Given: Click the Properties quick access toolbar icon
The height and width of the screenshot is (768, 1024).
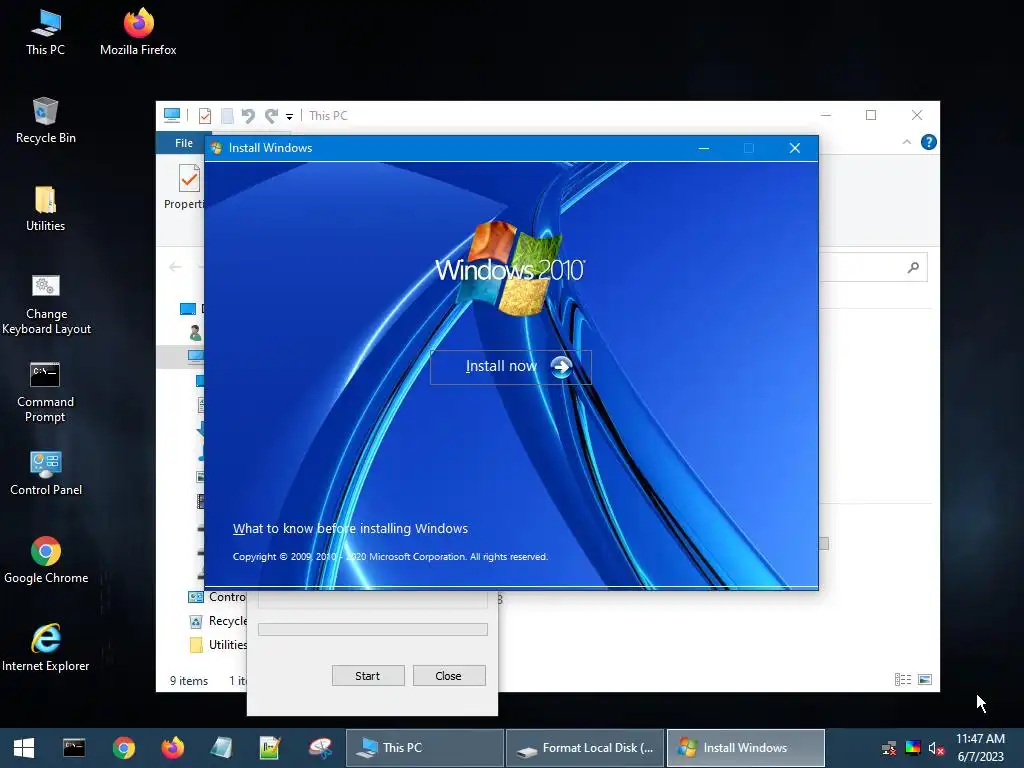Looking at the screenshot, I should 204,116.
